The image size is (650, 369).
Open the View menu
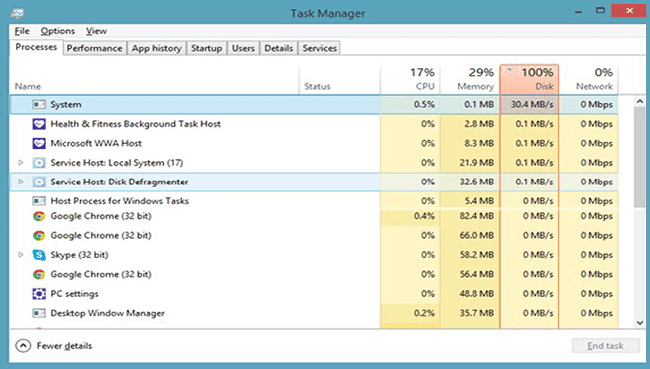96,31
